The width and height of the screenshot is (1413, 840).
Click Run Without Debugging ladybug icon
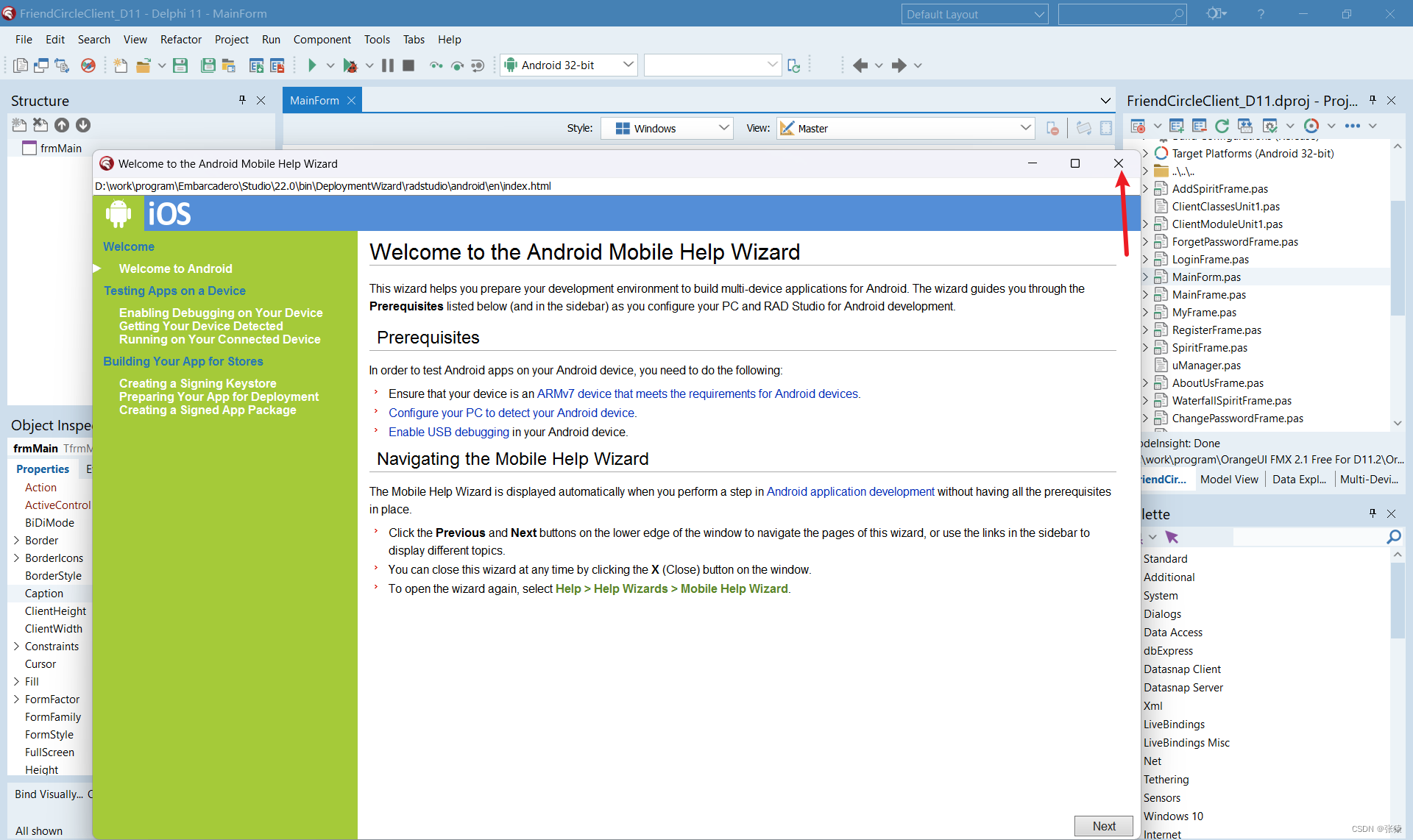(x=350, y=65)
